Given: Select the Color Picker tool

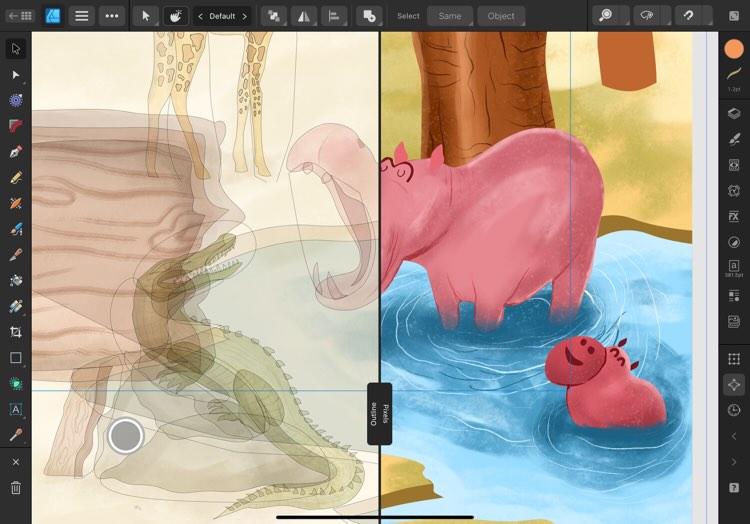Looking at the screenshot, I should tap(16, 435).
